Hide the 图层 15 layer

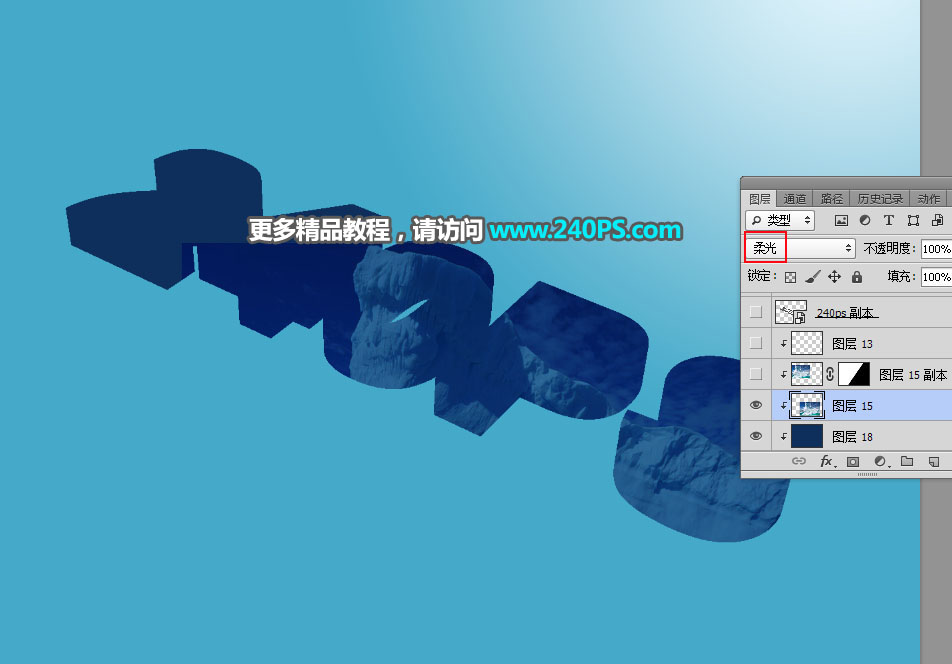tap(756, 405)
